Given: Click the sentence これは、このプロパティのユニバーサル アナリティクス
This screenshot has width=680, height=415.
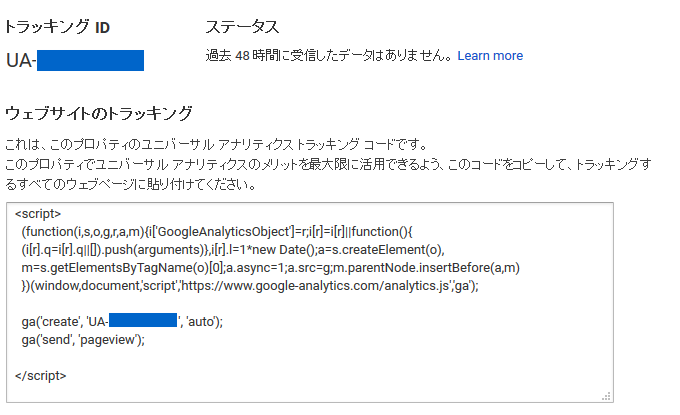Looking at the screenshot, I should point(216,144).
